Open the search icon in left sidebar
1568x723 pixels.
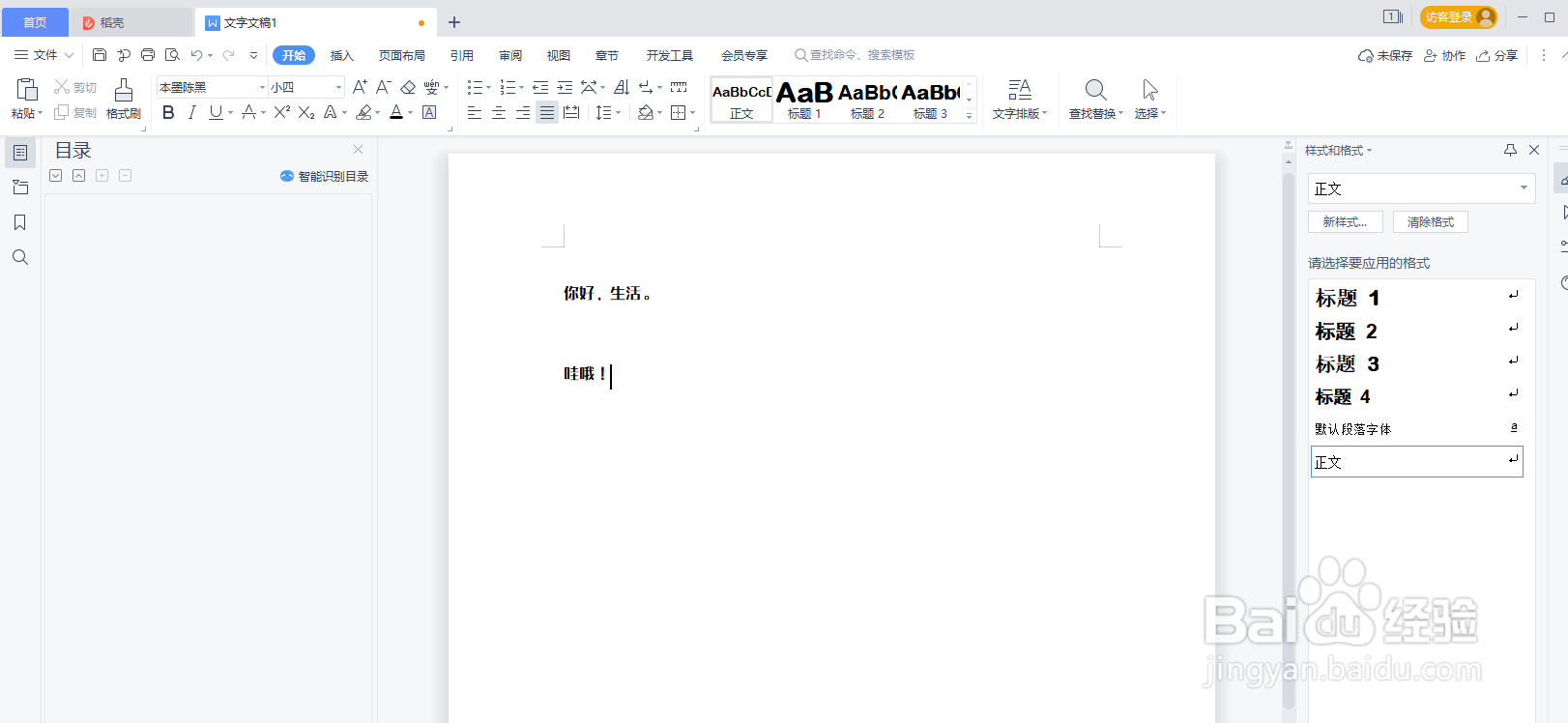(x=20, y=257)
